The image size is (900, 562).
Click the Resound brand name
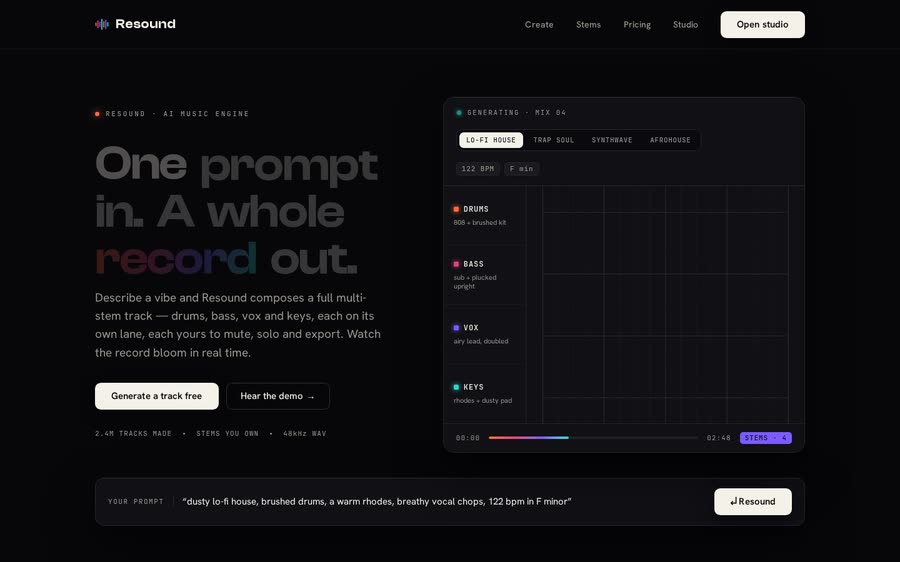[x=145, y=24]
